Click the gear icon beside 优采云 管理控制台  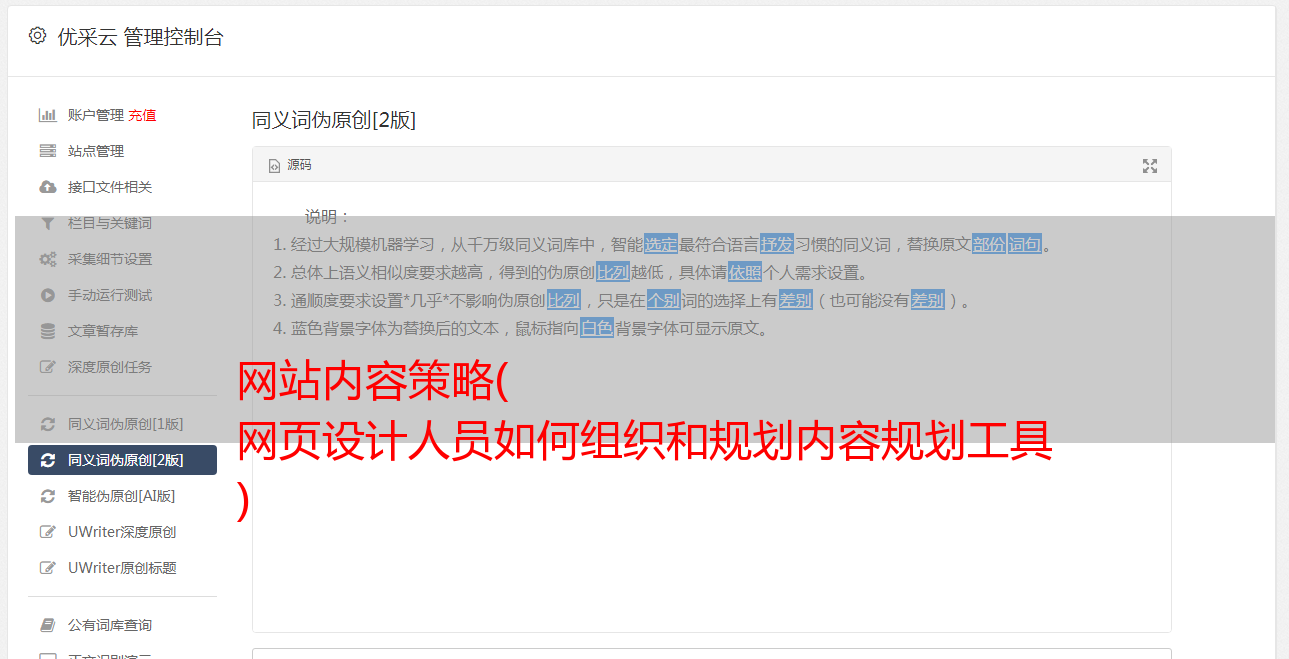pos(37,36)
